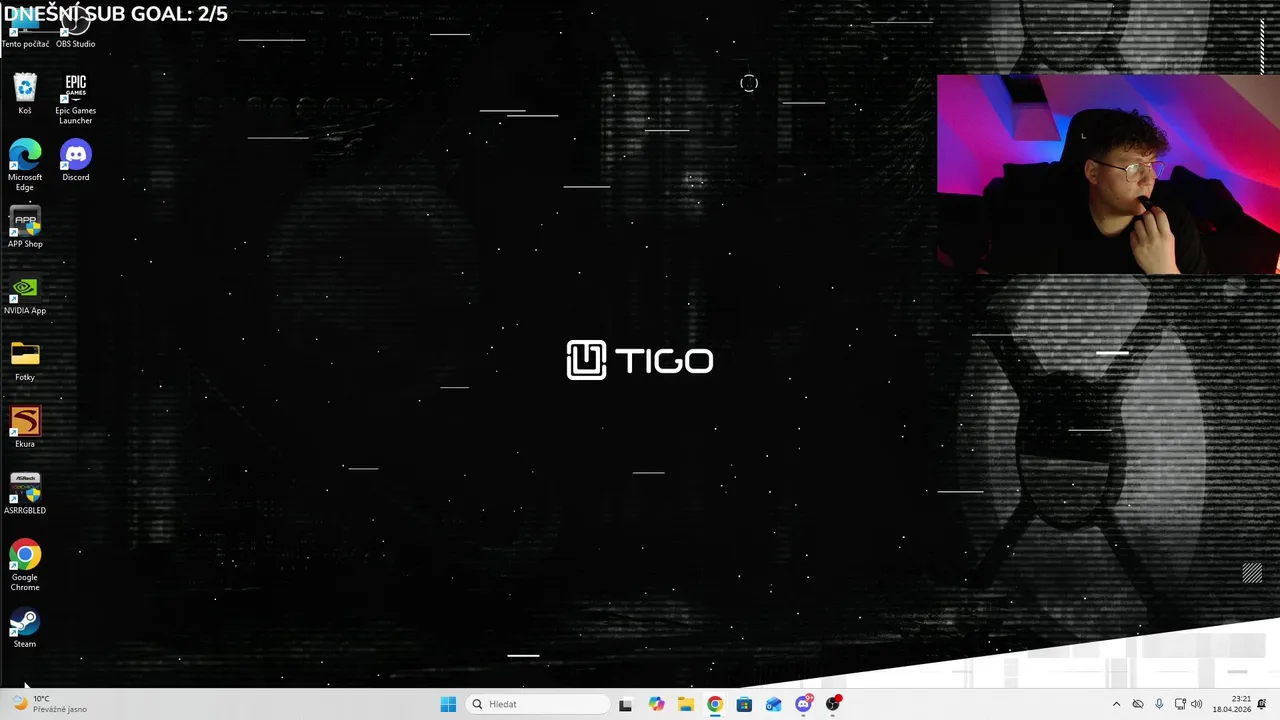Open Microsoft Store from the taskbar
This screenshot has width=1280, height=720.
pos(744,704)
